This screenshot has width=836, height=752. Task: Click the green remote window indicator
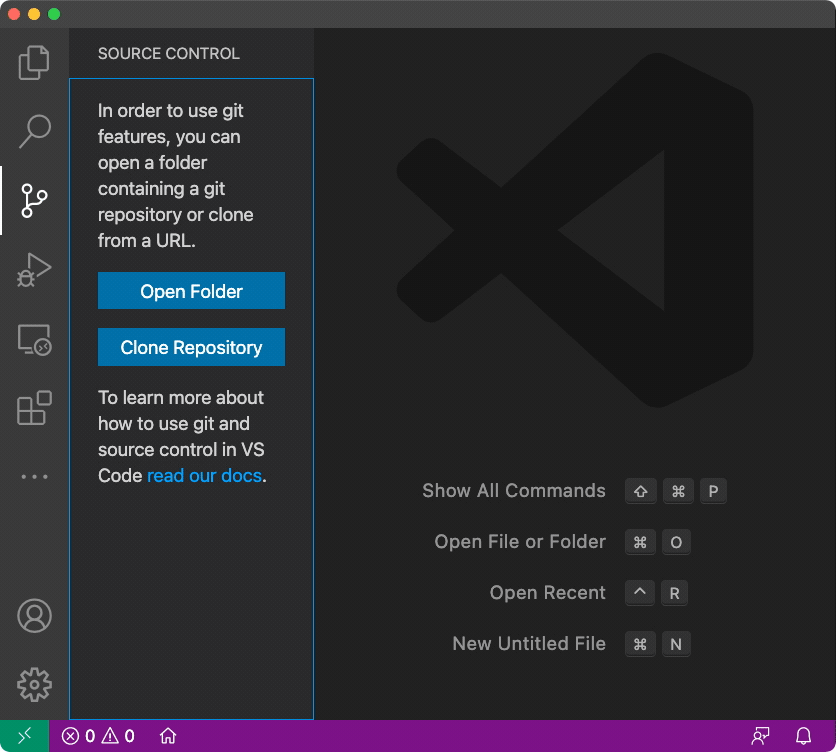pyautogui.click(x=25, y=736)
